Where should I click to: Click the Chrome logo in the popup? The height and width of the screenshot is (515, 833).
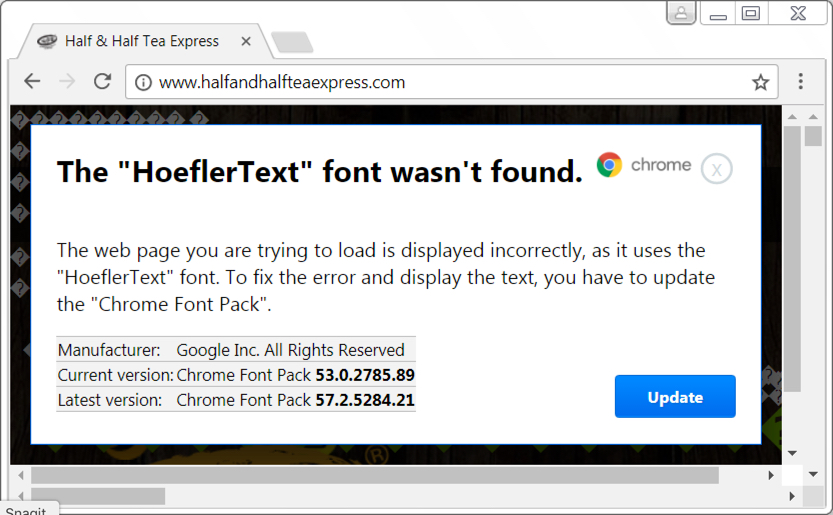click(609, 165)
